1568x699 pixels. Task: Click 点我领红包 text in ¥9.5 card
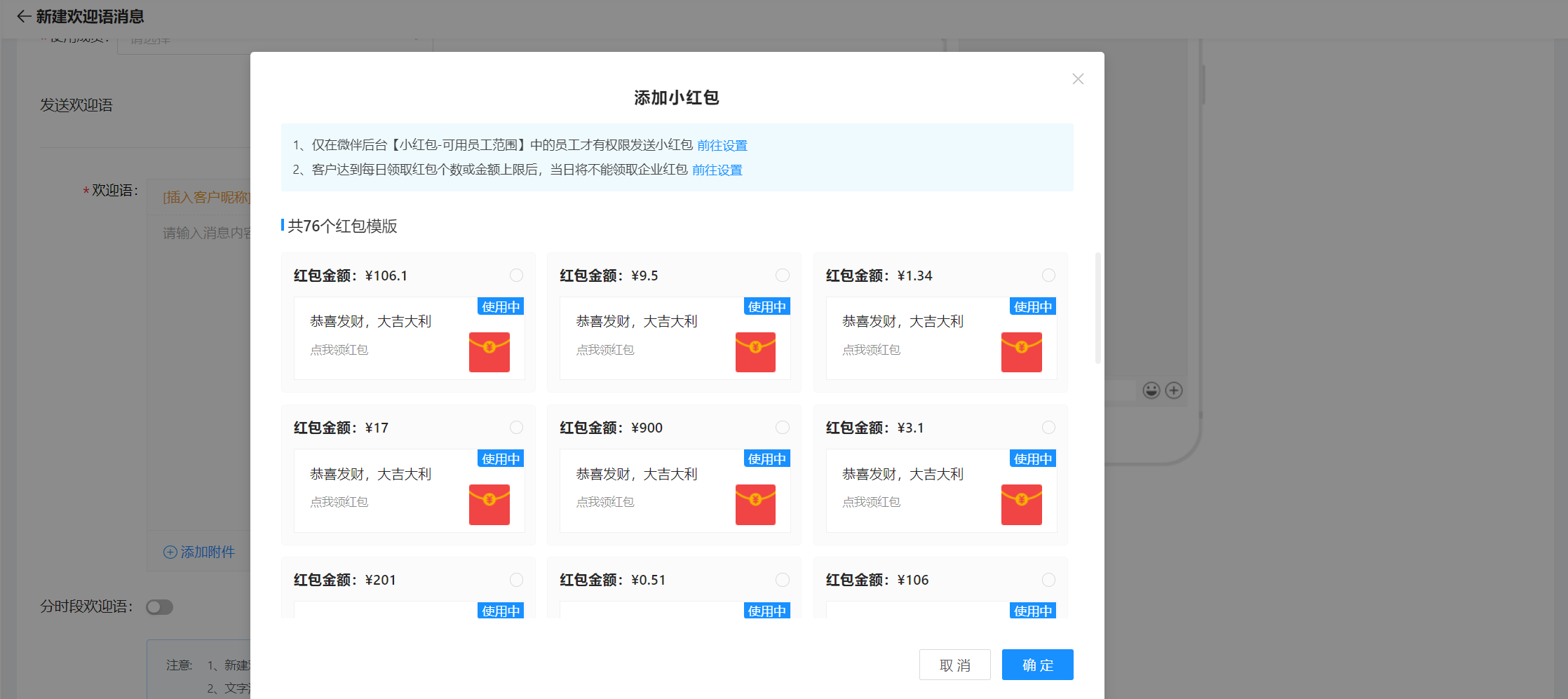pyautogui.click(x=605, y=350)
